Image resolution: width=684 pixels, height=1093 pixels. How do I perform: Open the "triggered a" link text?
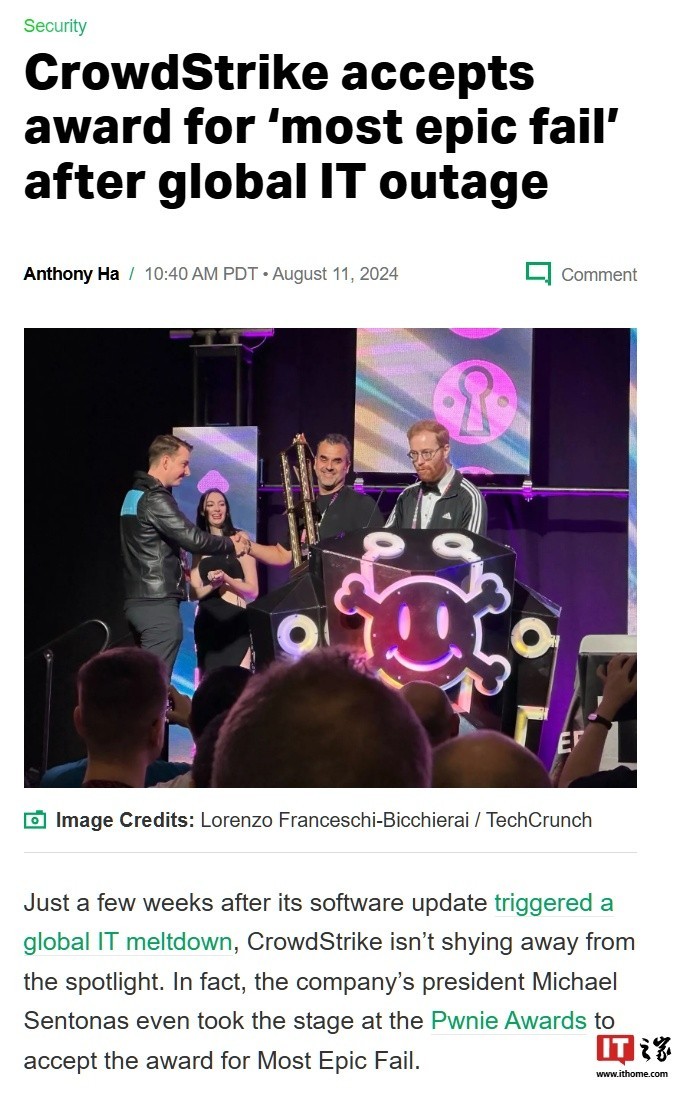tap(554, 903)
